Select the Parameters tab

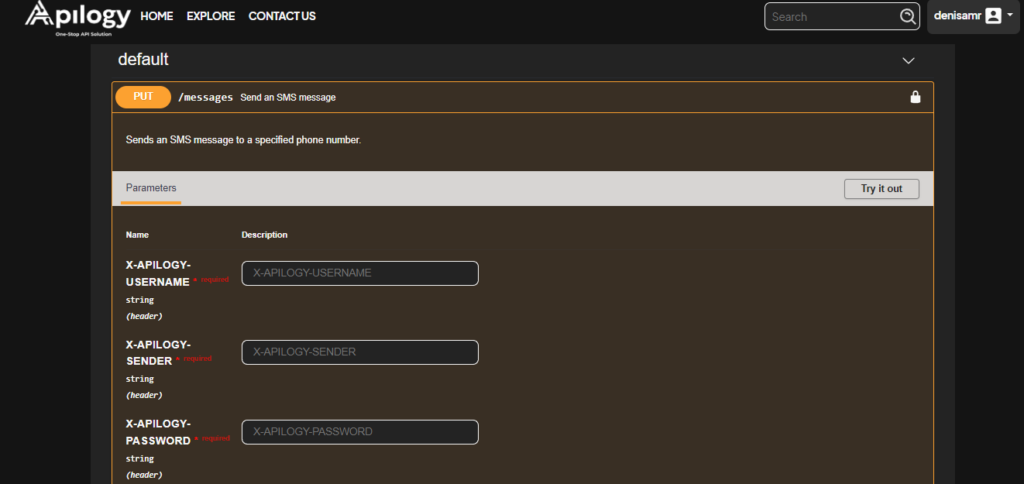[151, 188]
